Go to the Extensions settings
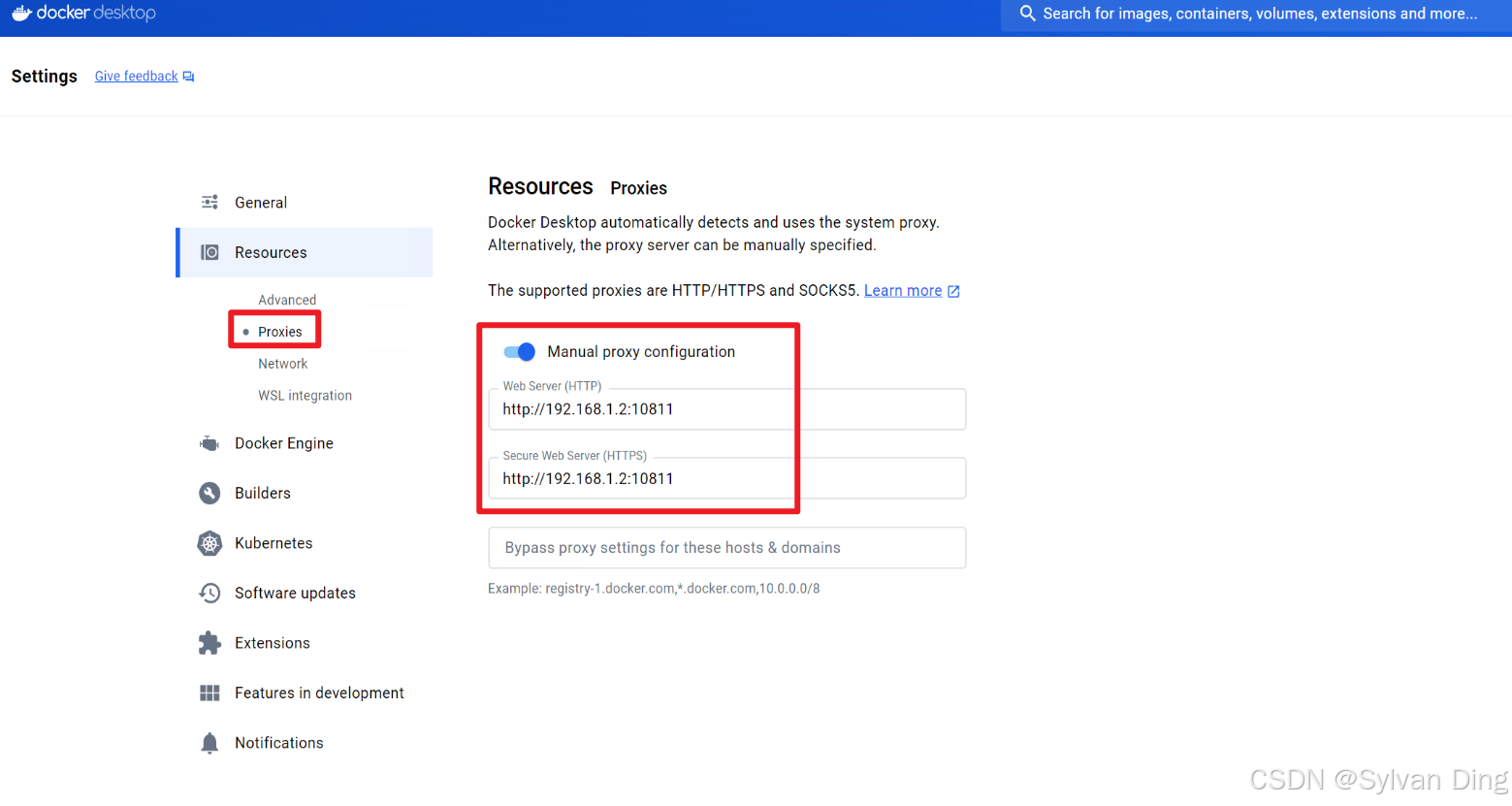 [305, 643]
